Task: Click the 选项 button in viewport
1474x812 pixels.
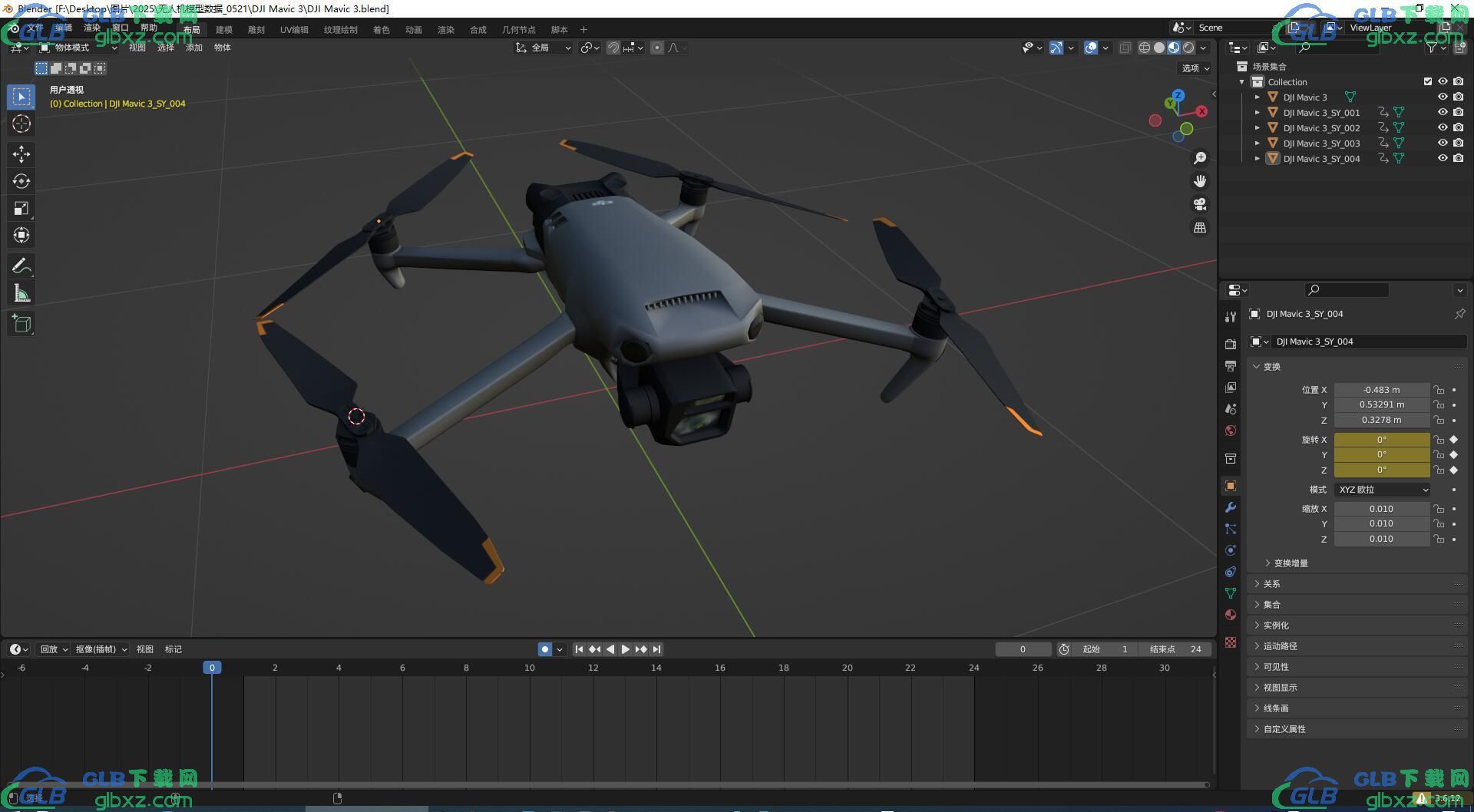Action: [1195, 68]
